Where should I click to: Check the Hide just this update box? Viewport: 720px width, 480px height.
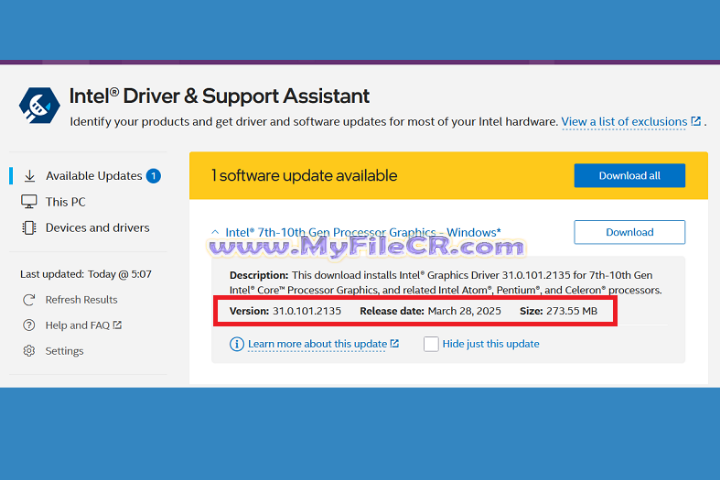pos(431,344)
